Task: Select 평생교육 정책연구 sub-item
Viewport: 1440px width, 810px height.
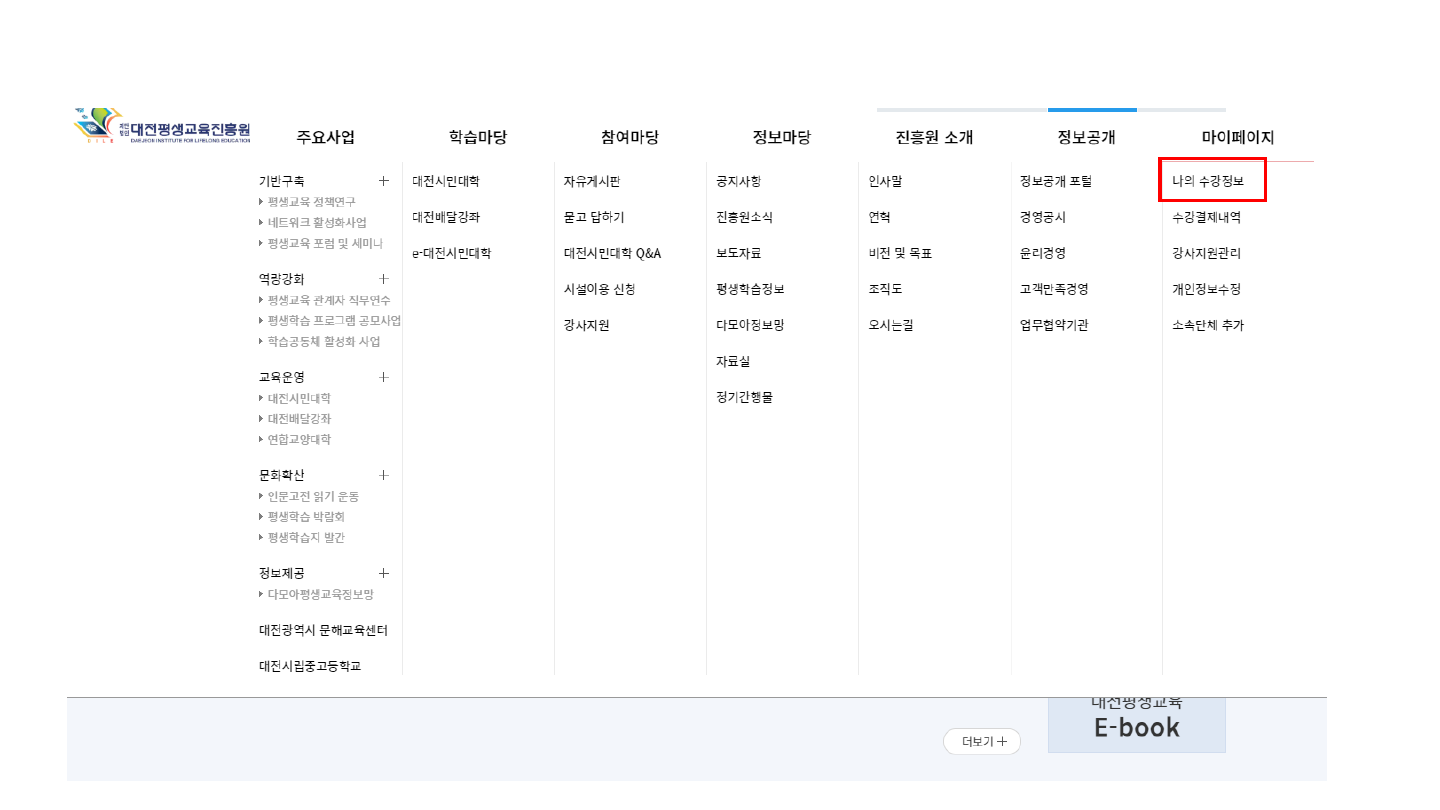Action: 311,202
